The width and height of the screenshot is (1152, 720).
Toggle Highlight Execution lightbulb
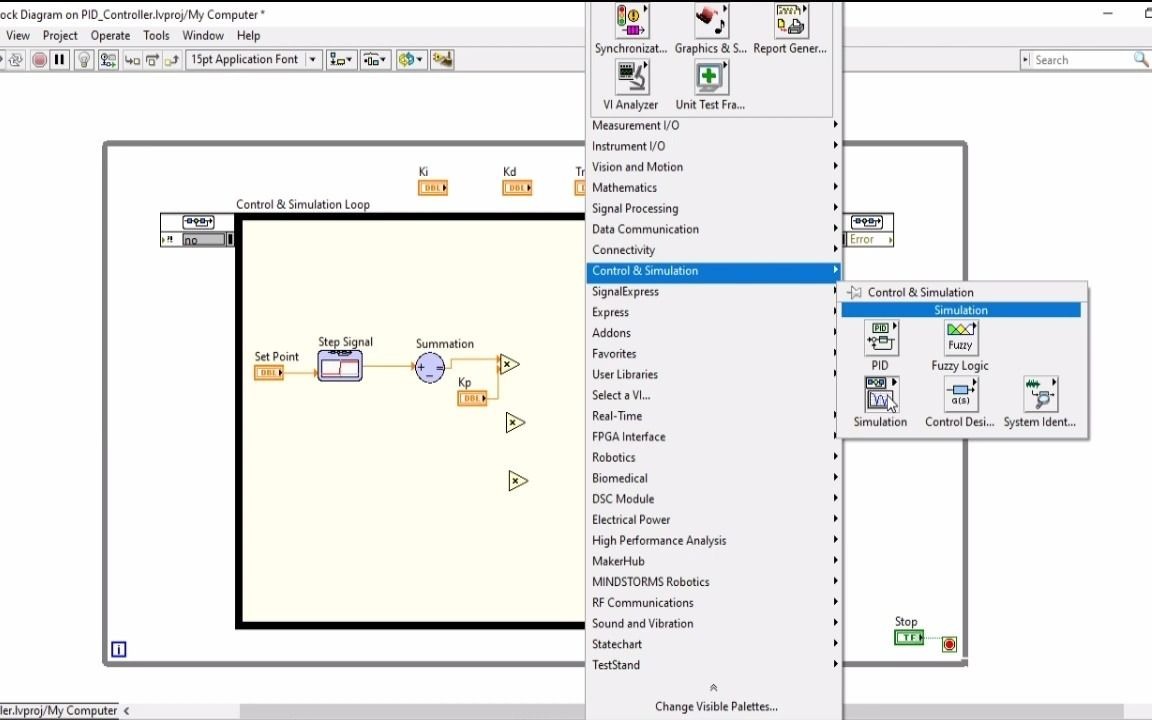(84, 59)
